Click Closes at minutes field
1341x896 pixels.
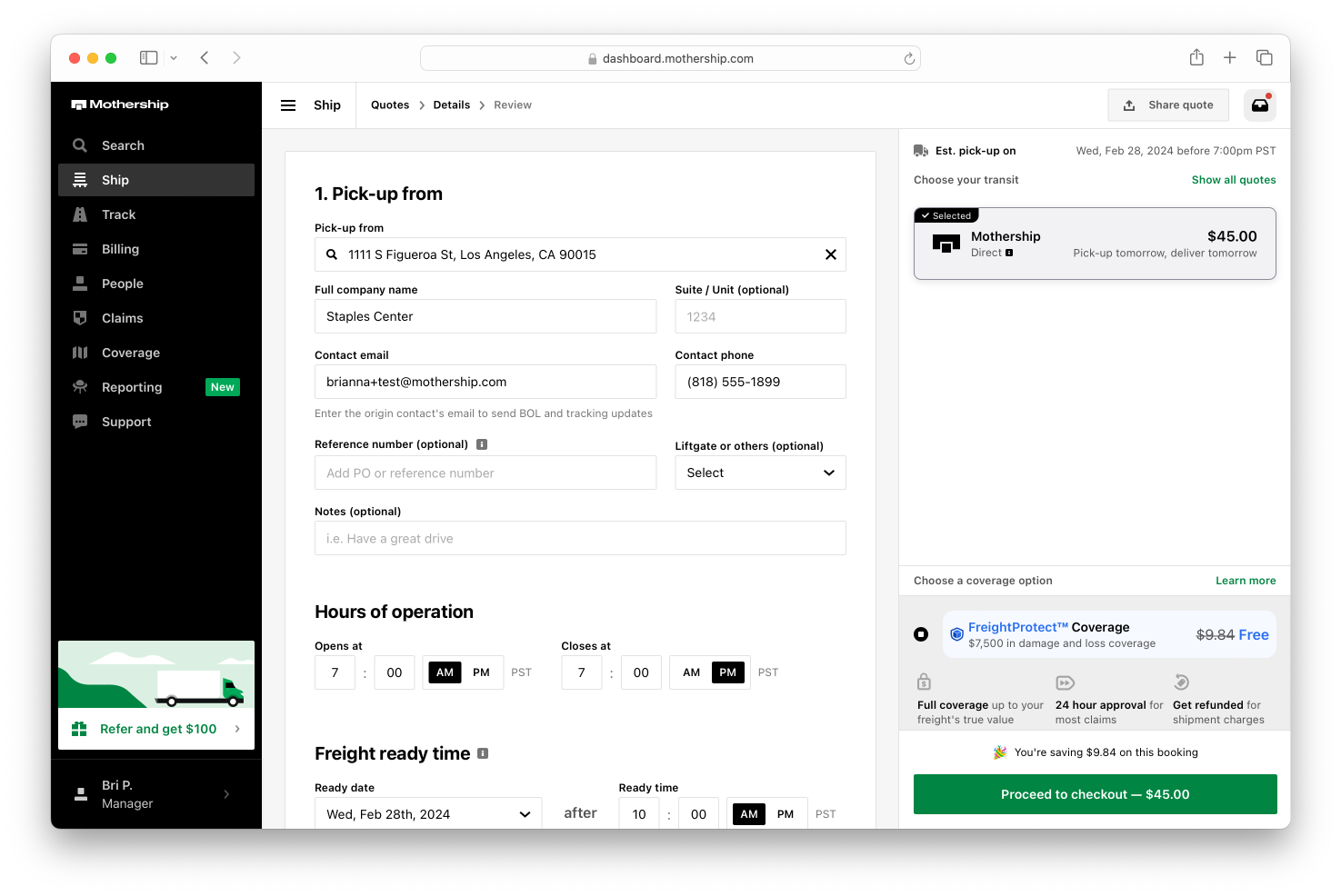(641, 672)
